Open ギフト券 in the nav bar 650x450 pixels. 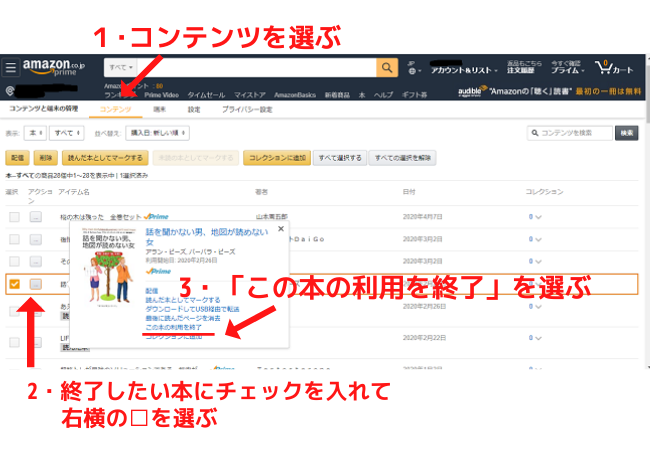[414, 95]
